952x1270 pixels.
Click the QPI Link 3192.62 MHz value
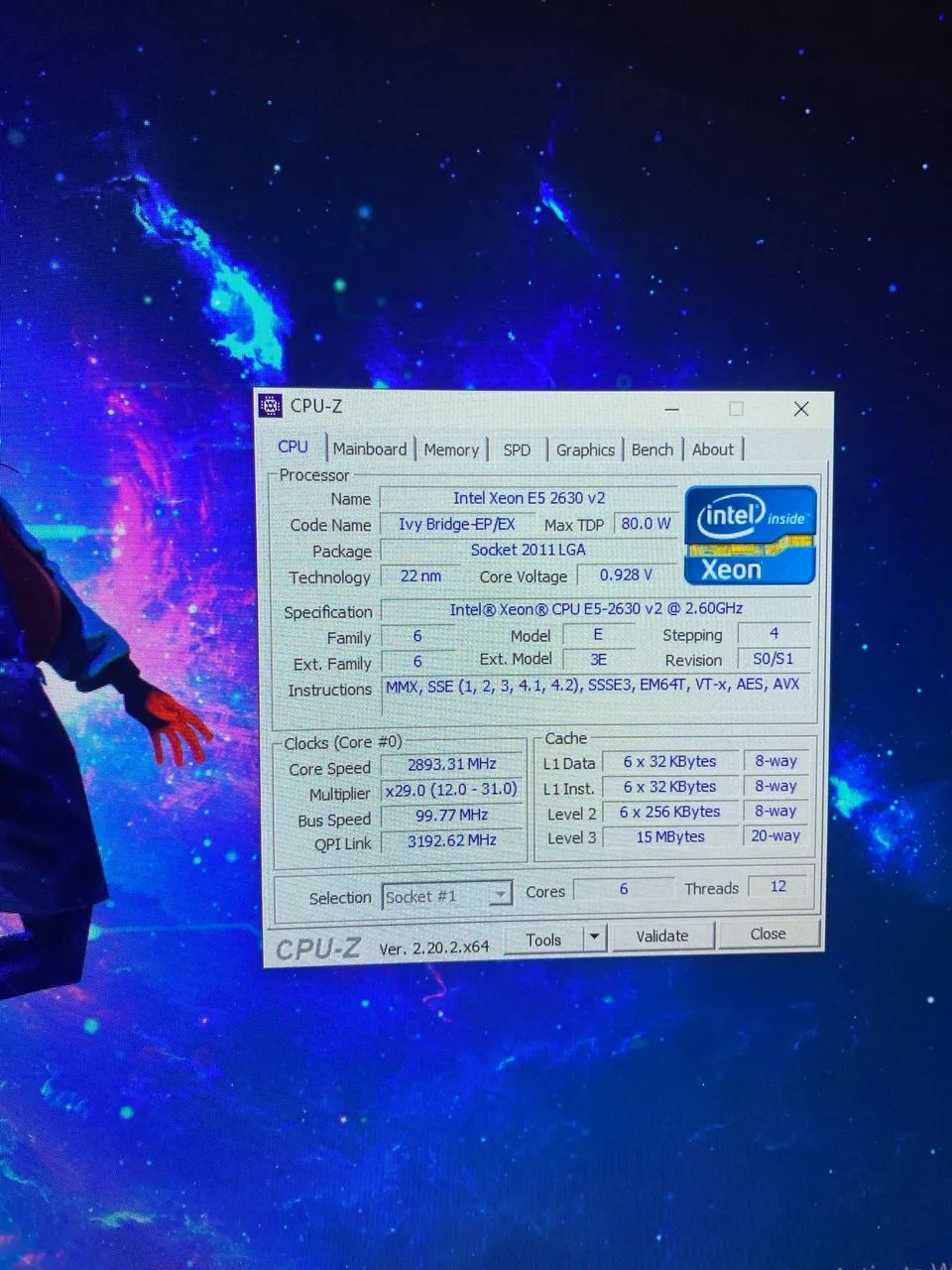[x=452, y=840]
